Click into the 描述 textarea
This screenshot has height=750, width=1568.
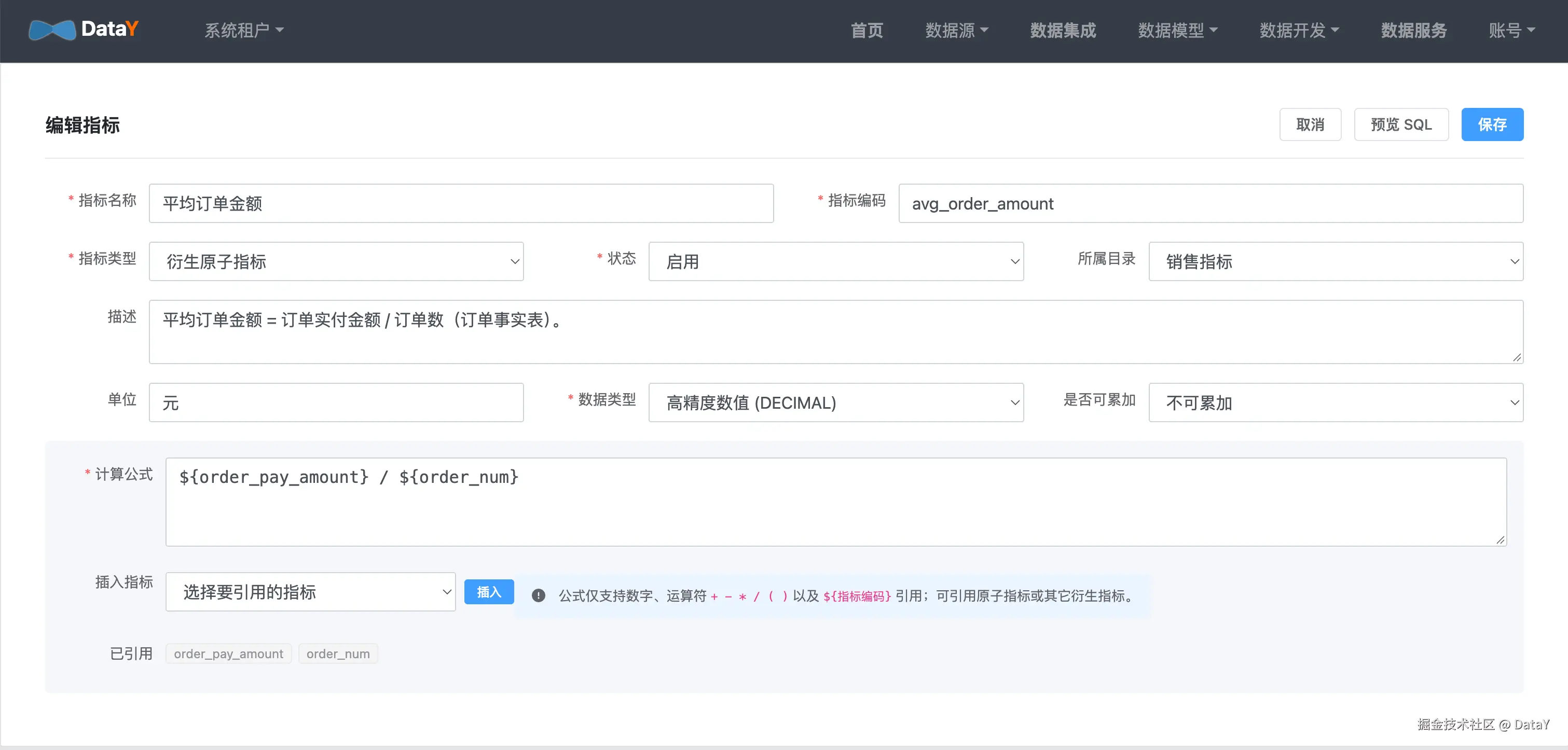click(x=836, y=332)
